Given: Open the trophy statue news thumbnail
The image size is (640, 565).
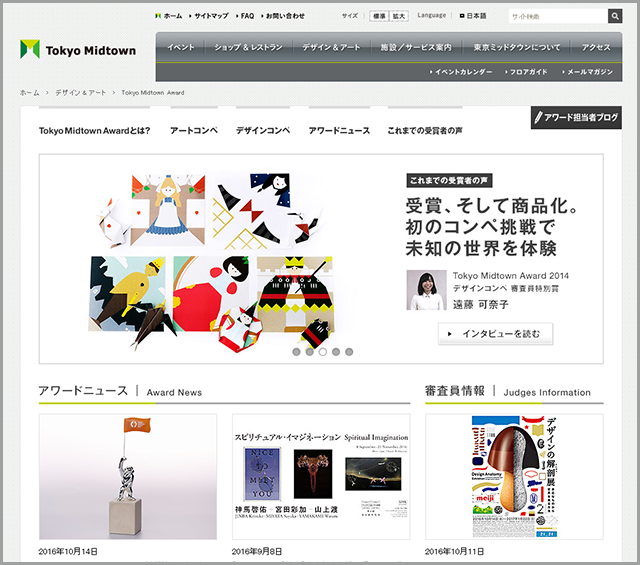Looking at the screenshot, I should click(128, 476).
